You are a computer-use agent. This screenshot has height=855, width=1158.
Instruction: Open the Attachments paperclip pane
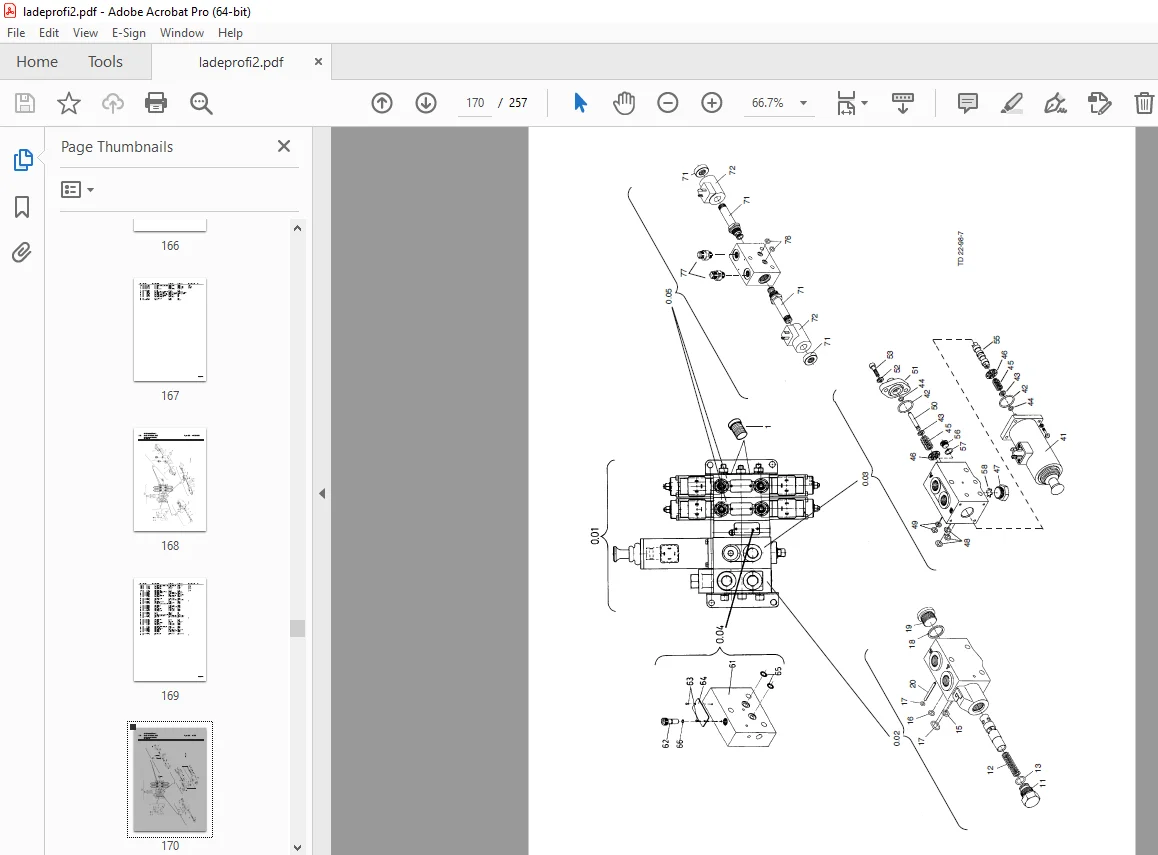22,253
